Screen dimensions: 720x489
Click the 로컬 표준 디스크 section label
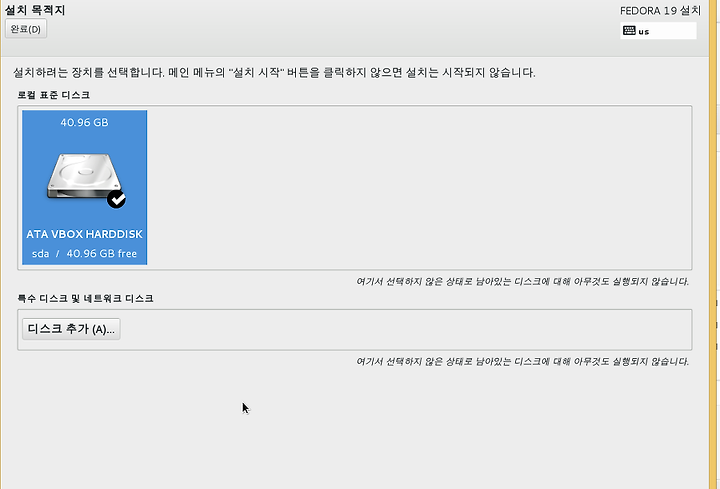53,95
